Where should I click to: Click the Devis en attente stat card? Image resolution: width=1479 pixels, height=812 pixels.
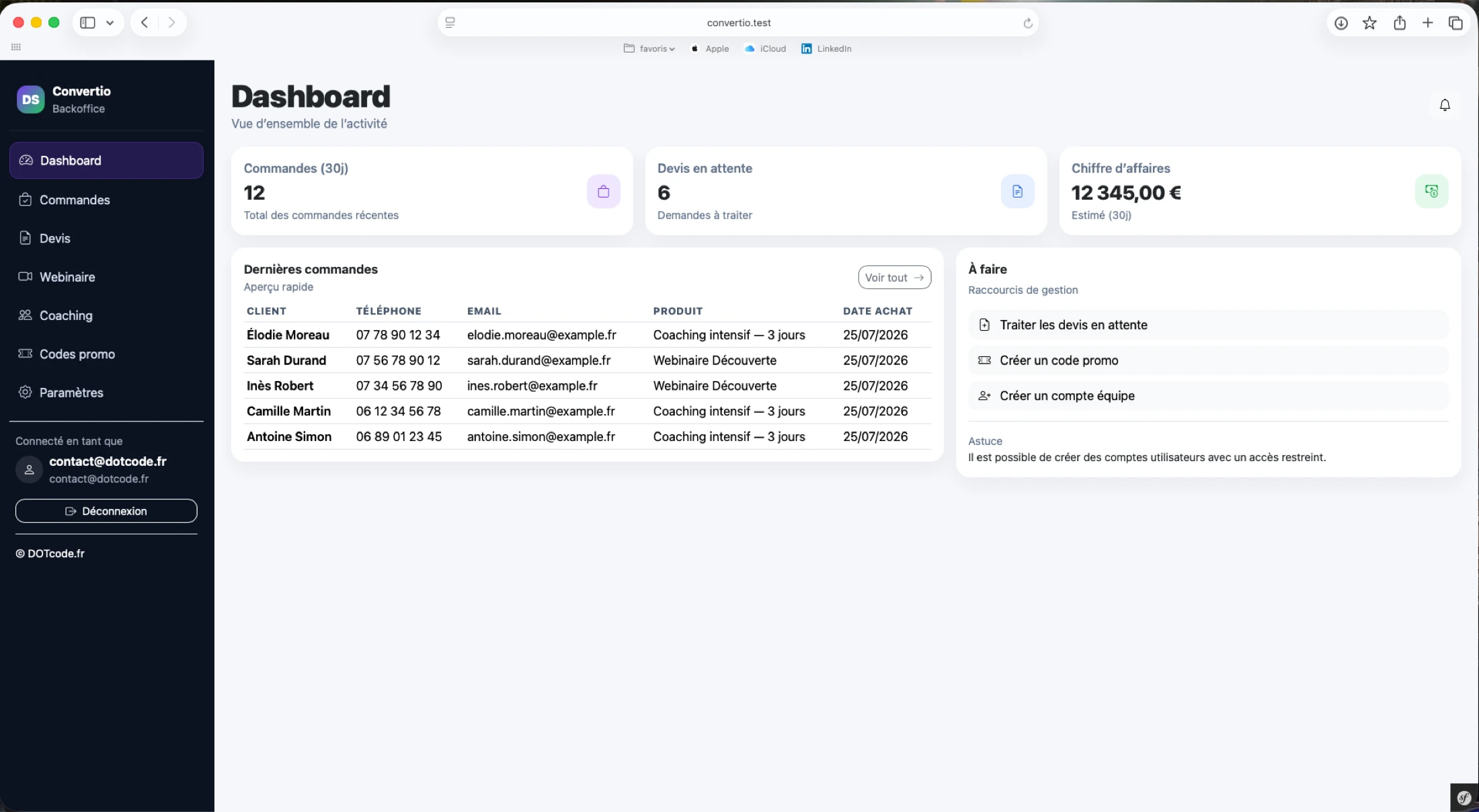846,191
